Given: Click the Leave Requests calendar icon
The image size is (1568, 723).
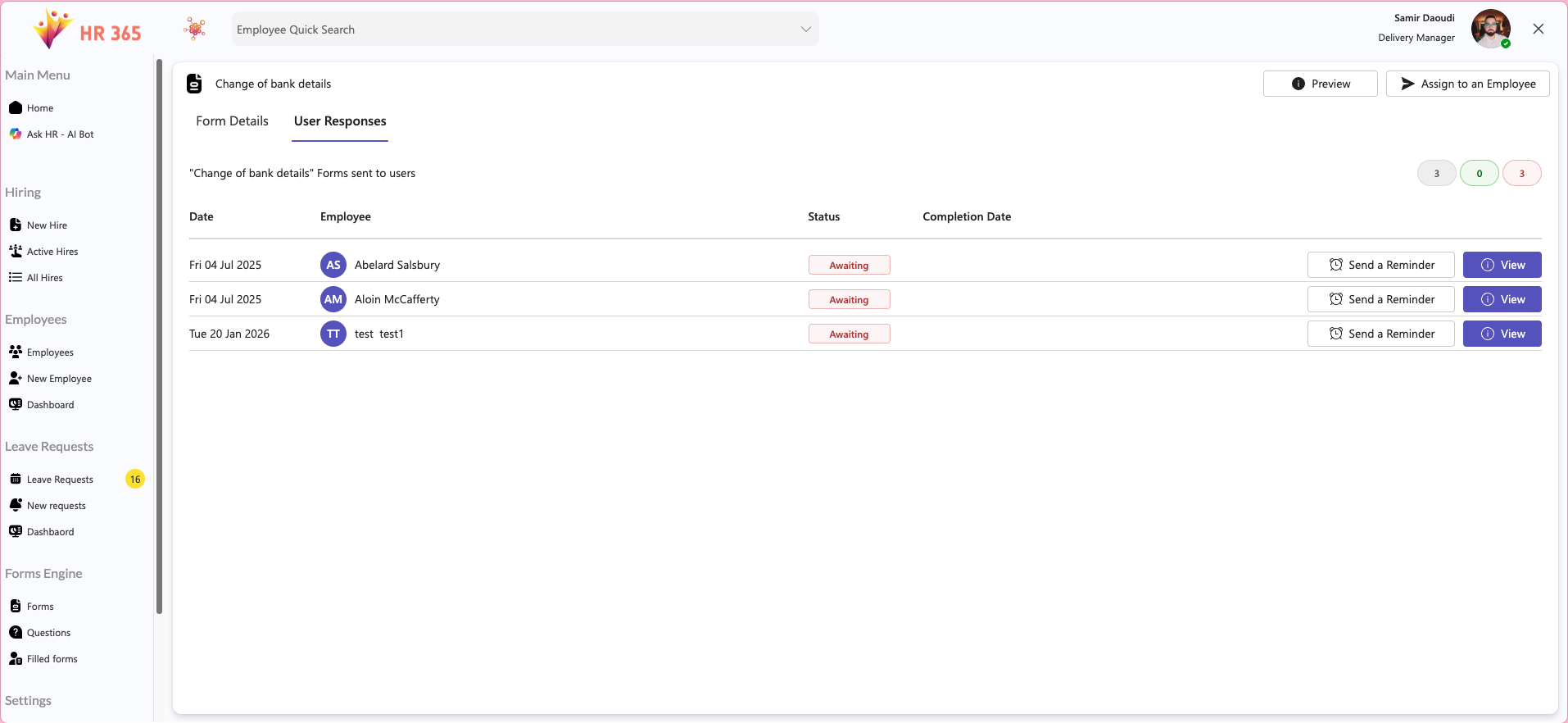Looking at the screenshot, I should pyautogui.click(x=16, y=479).
